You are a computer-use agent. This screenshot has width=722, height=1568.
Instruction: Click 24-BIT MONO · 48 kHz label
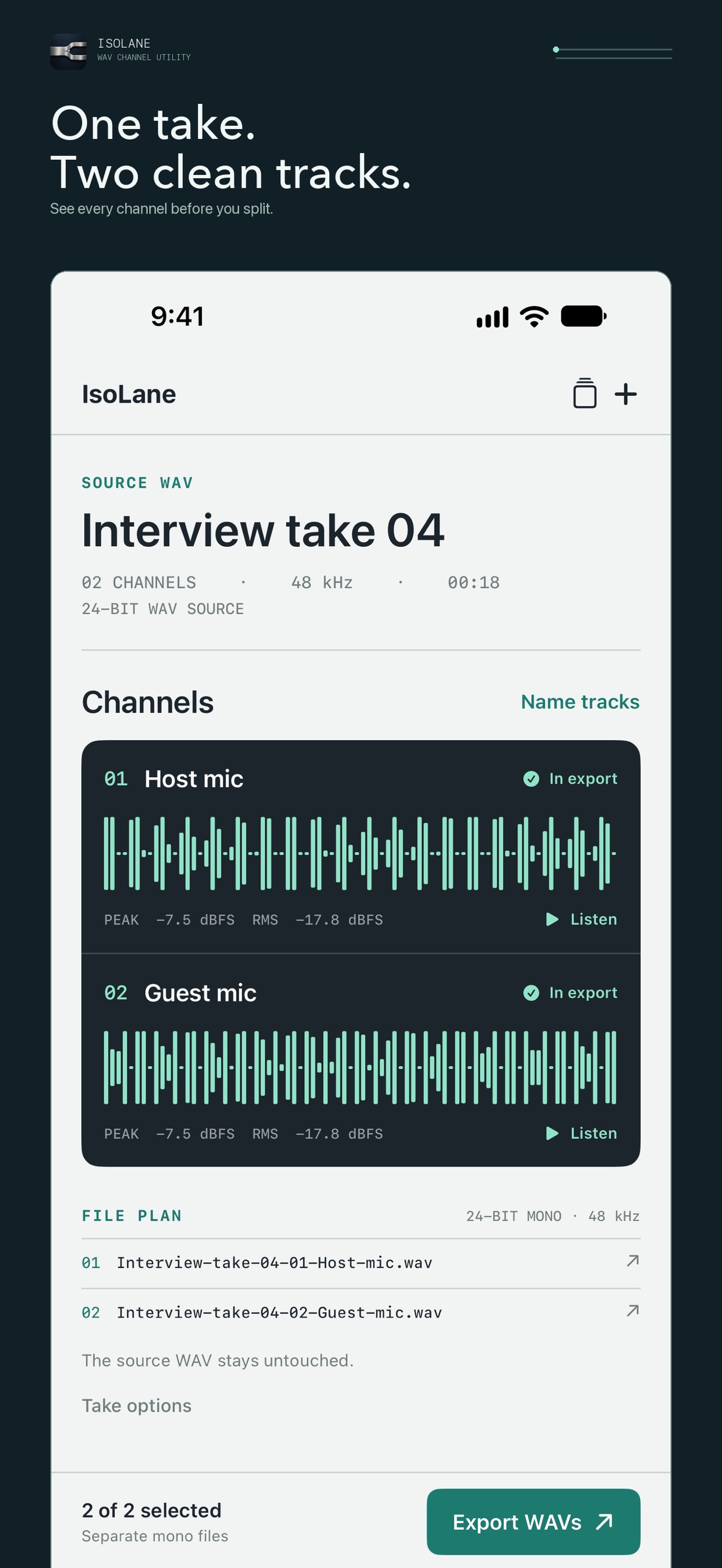553,1216
